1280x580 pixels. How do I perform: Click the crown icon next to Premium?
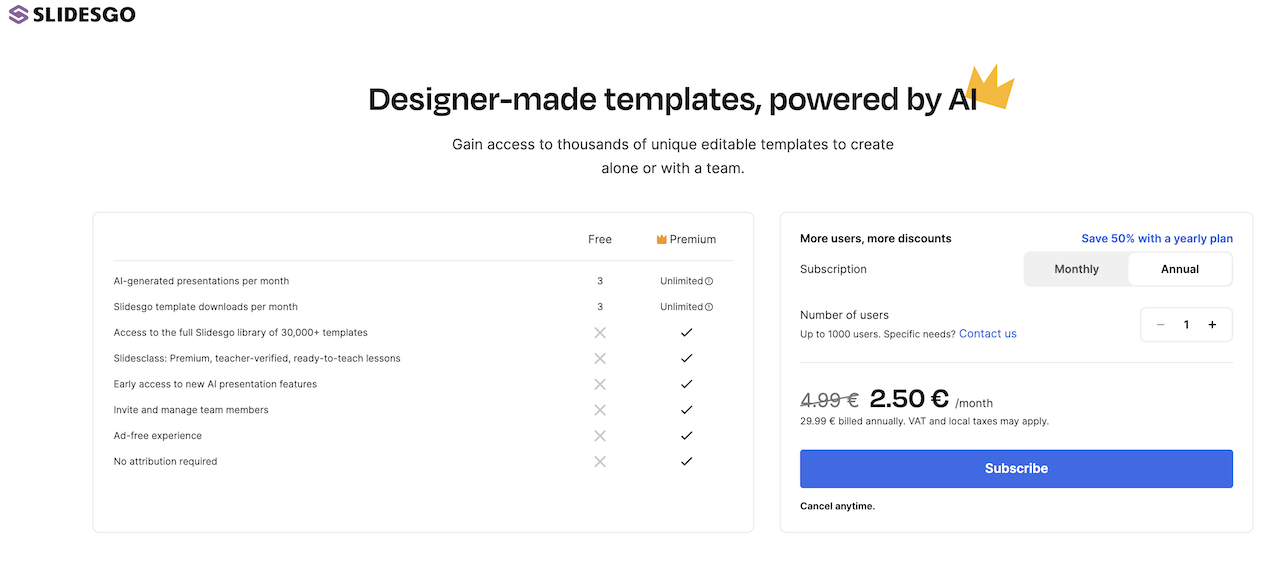tap(662, 239)
